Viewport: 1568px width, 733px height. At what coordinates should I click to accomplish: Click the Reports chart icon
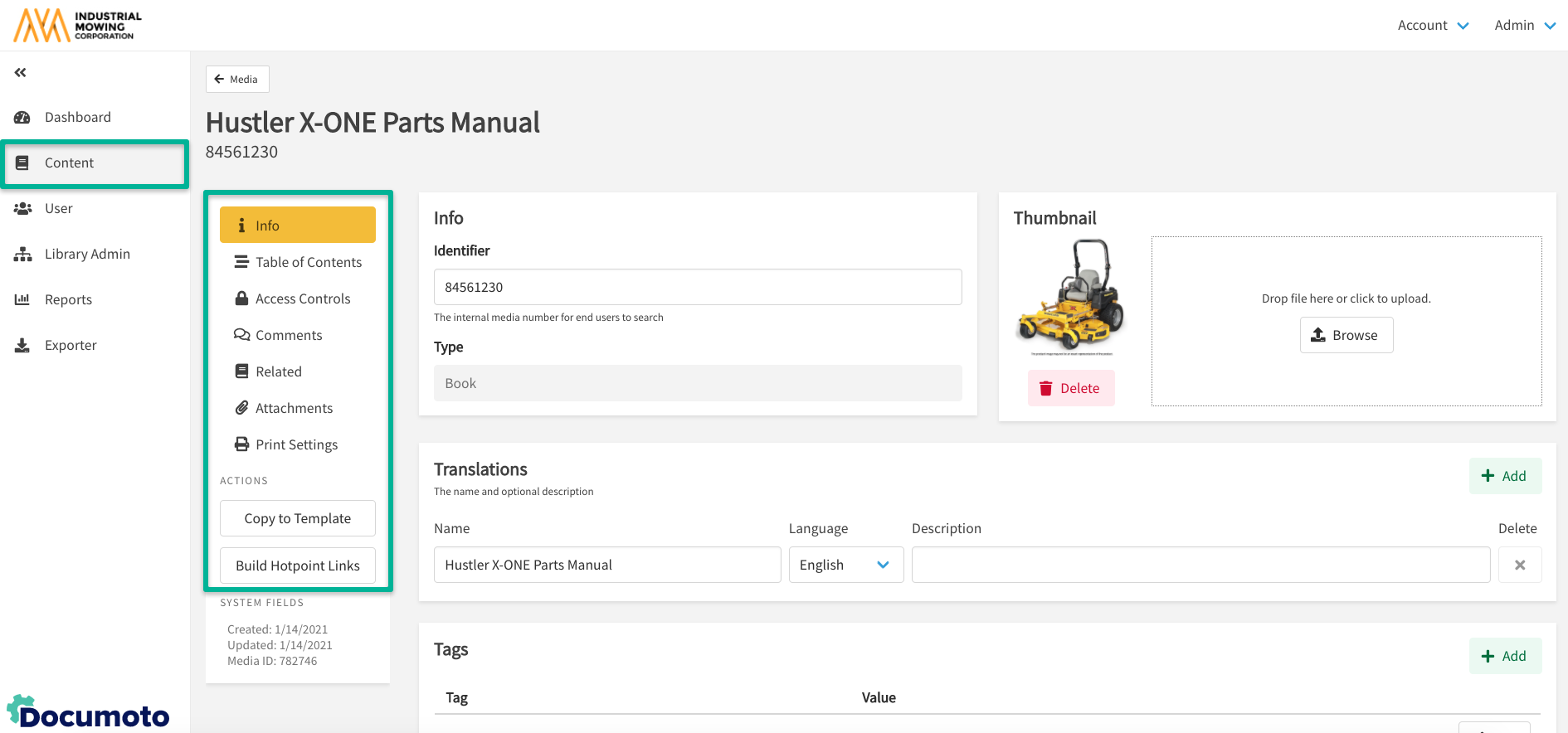[x=22, y=299]
